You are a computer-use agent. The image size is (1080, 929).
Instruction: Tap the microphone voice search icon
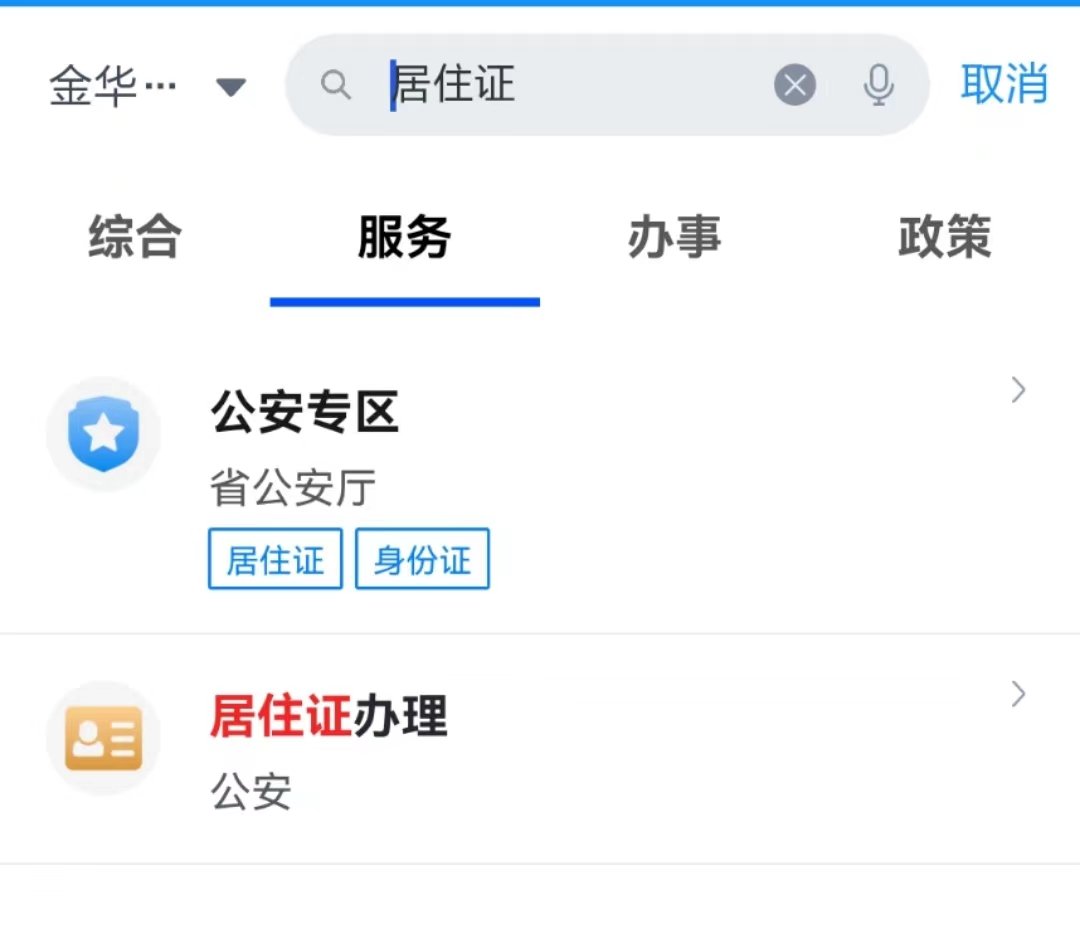[879, 86]
